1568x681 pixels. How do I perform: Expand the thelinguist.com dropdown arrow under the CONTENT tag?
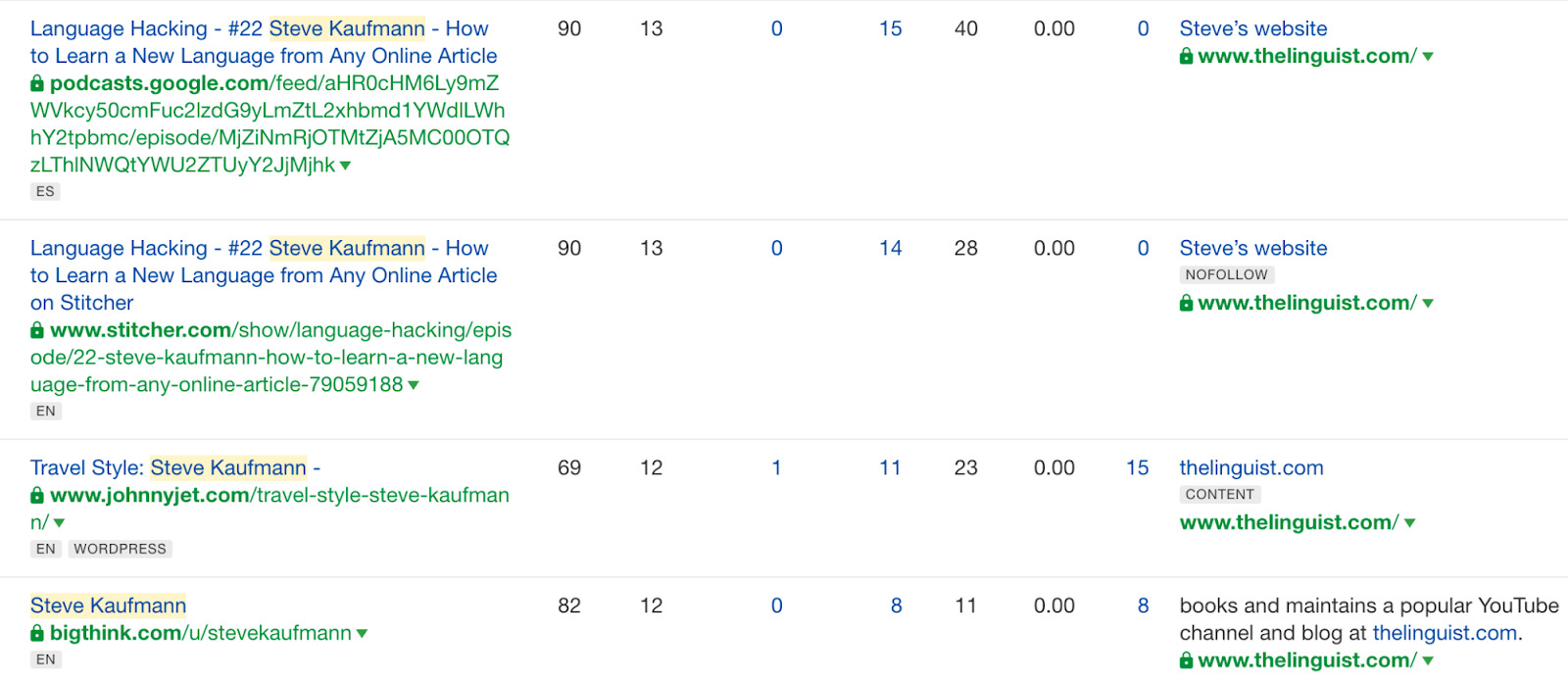(1409, 523)
